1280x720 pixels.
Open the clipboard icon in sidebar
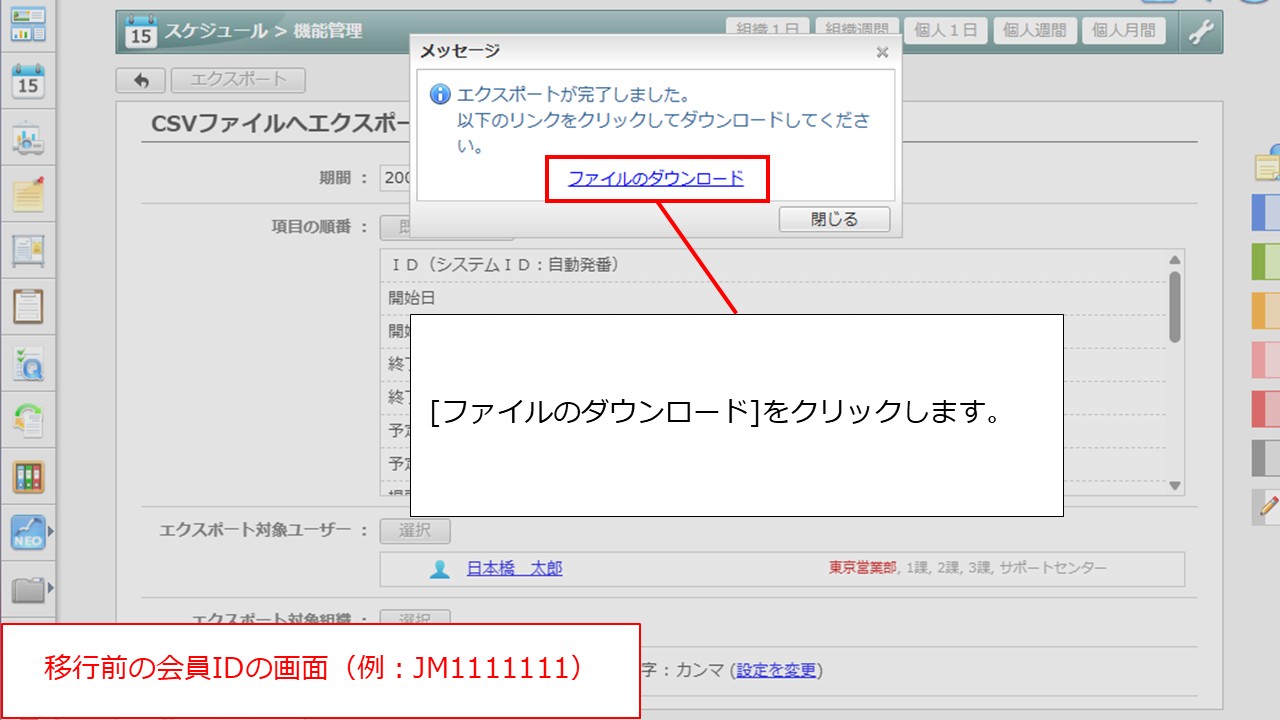(x=28, y=306)
